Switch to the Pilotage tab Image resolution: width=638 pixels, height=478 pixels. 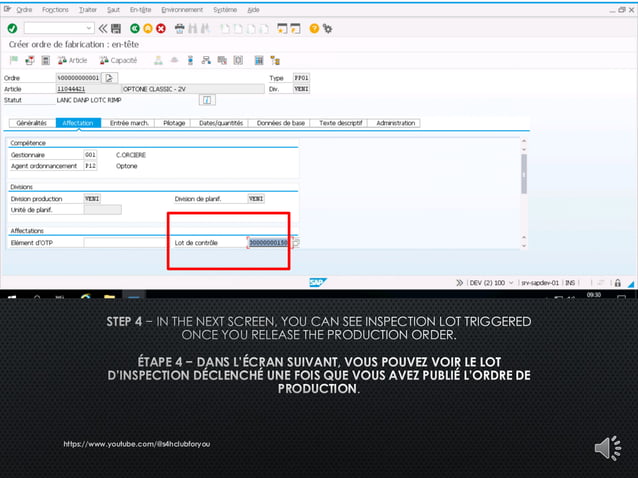click(174, 123)
